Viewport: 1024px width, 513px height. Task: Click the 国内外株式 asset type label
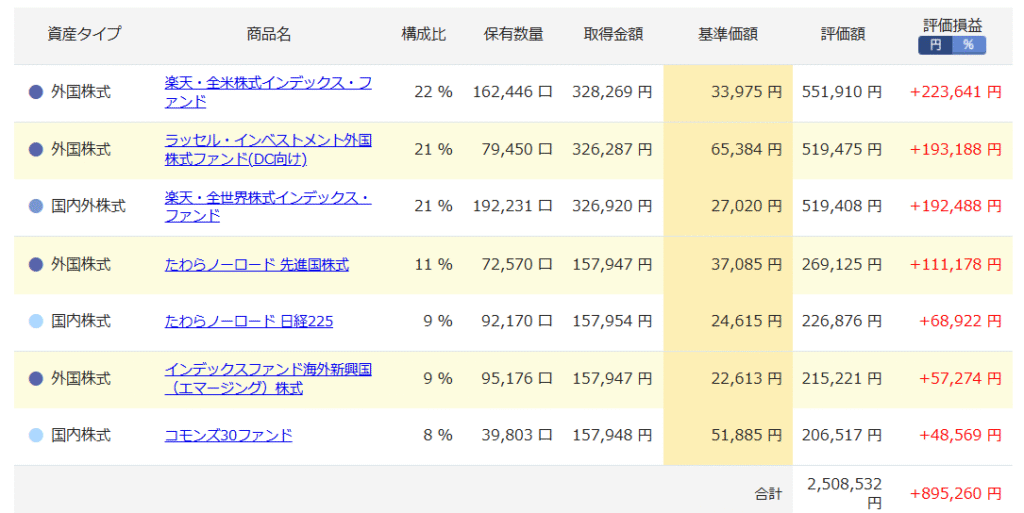[x=88, y=206]
